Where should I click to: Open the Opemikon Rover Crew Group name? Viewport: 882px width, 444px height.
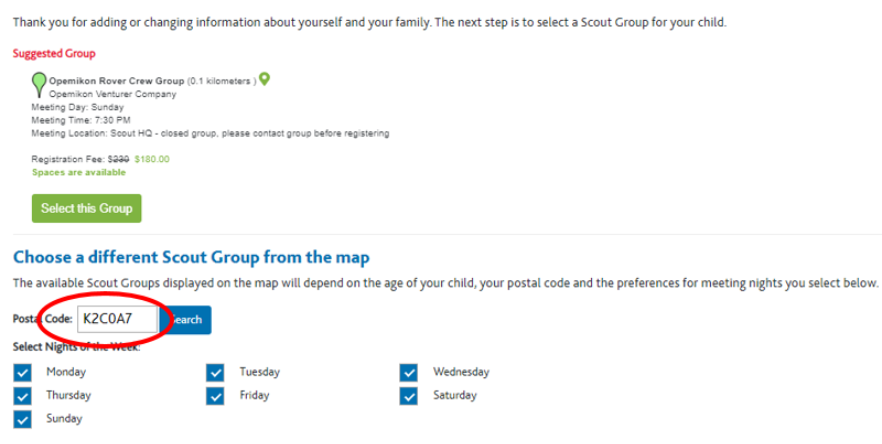click(117, 81)
